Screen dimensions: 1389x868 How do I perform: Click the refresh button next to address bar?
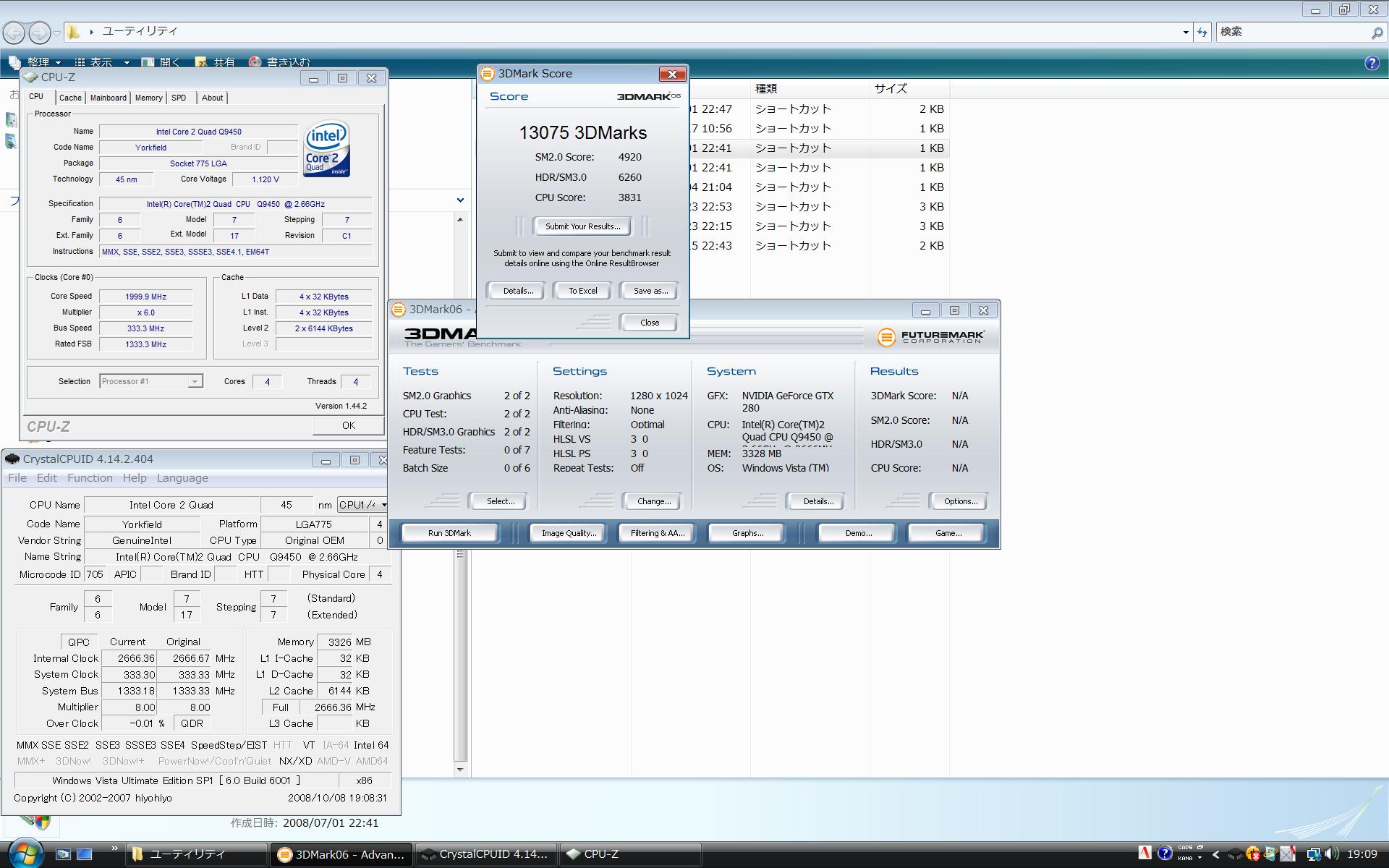pyautogui.click(x=1202, y=32)
